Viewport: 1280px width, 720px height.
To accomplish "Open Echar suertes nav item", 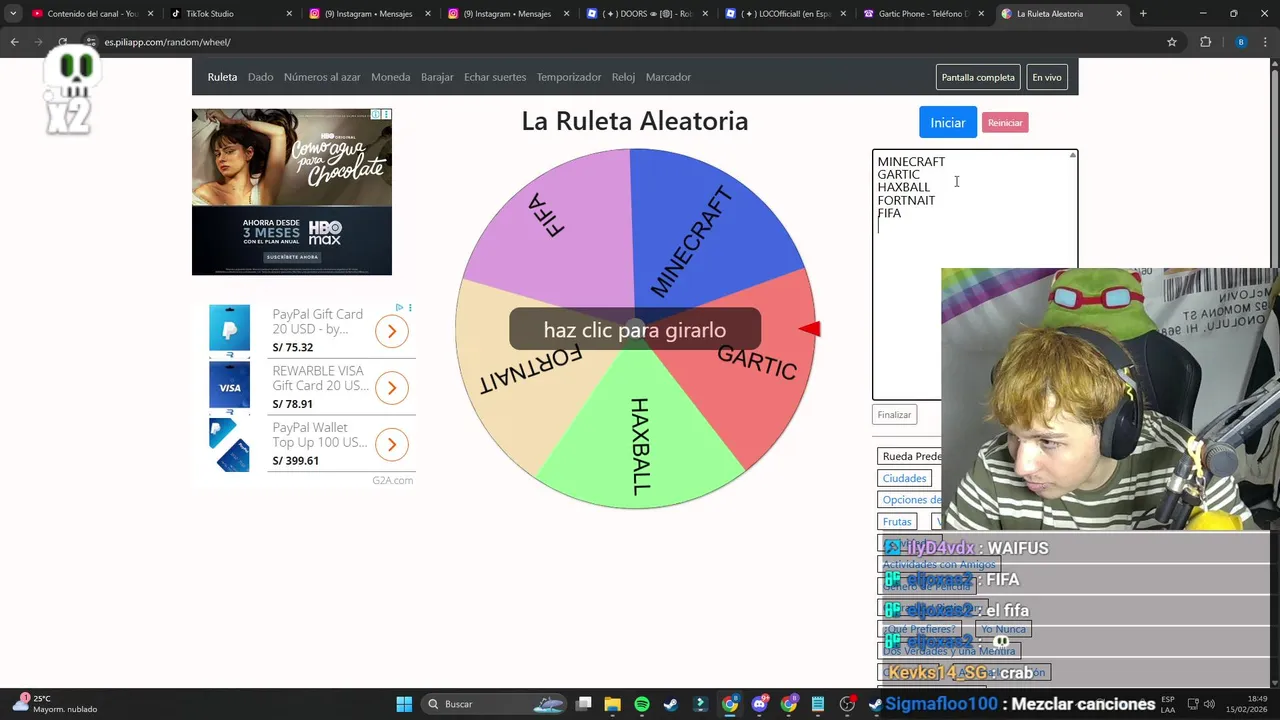I will click(x=495, y=77).
